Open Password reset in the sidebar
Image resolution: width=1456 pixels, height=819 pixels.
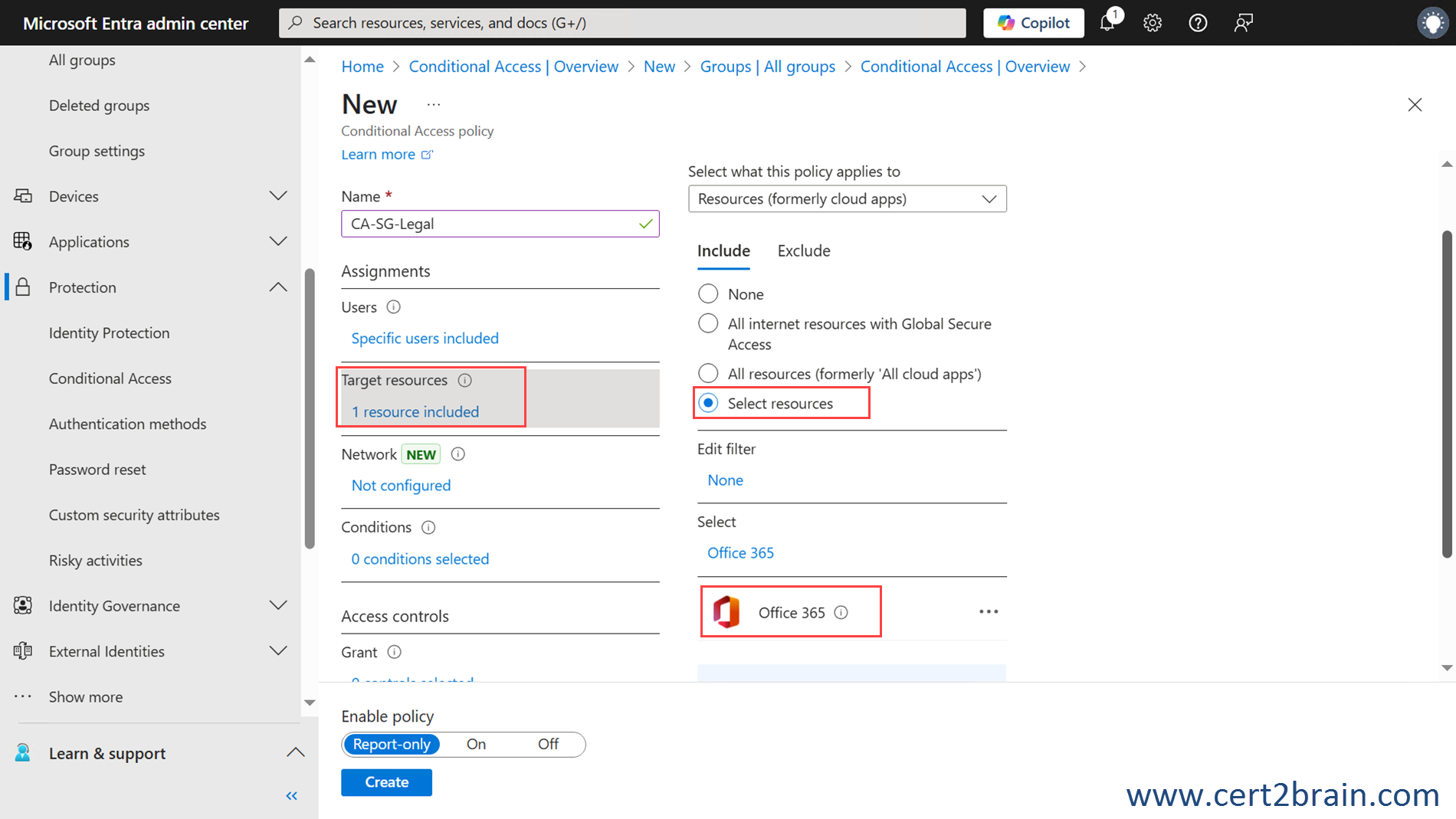tap(97, 470)
